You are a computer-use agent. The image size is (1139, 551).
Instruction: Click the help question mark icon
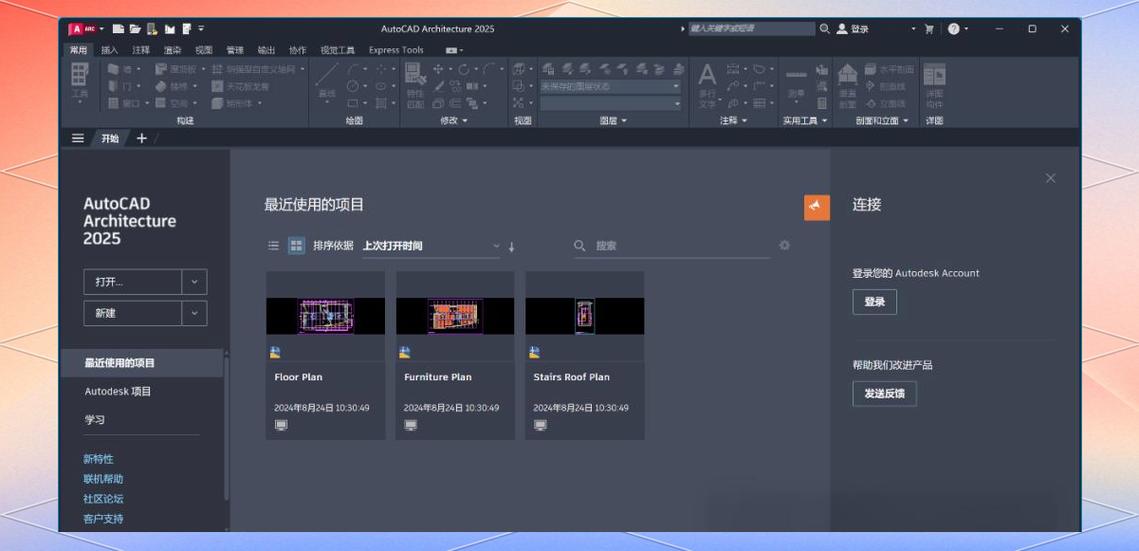tap(954, 29)
